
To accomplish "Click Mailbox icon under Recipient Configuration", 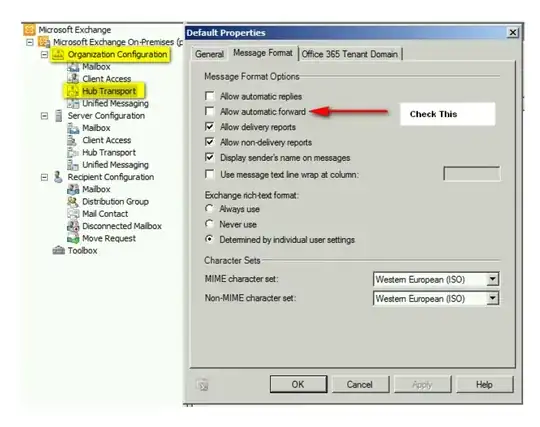I will pos(73,189).
